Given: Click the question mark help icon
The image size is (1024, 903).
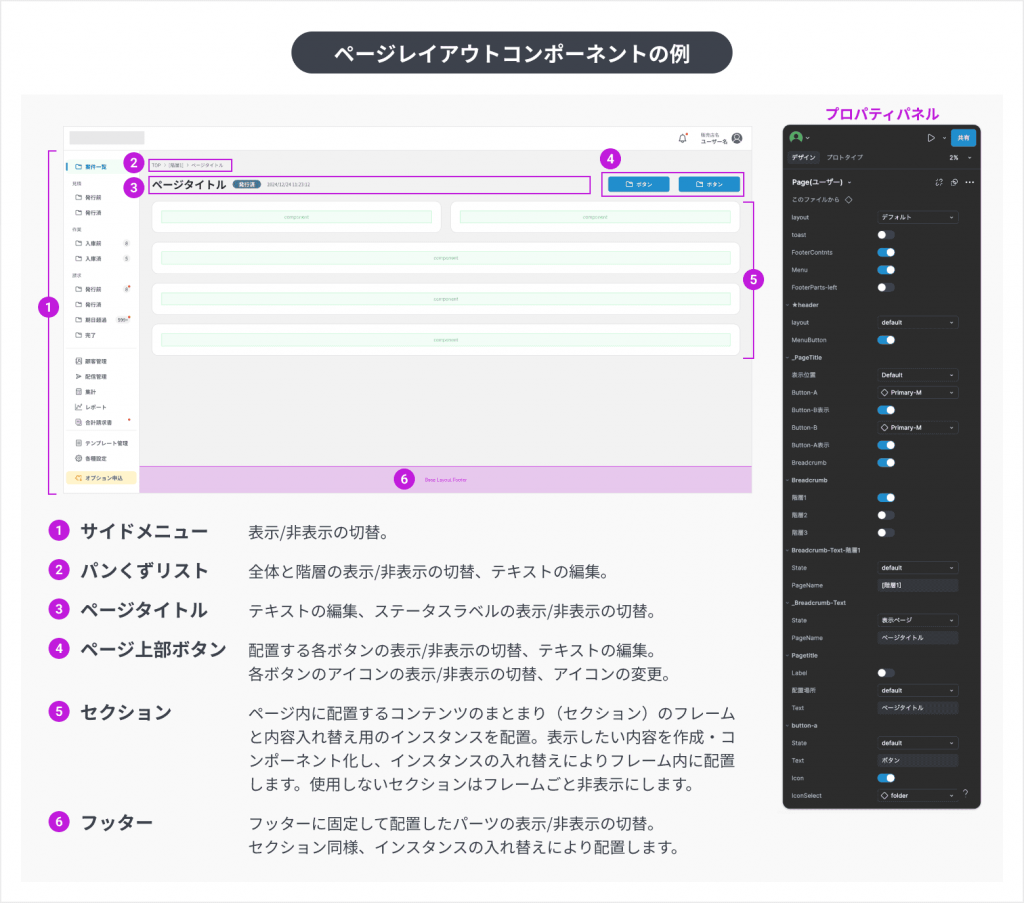Looking at the screenshot, I should pyautogui.click(x=965, y=793).
